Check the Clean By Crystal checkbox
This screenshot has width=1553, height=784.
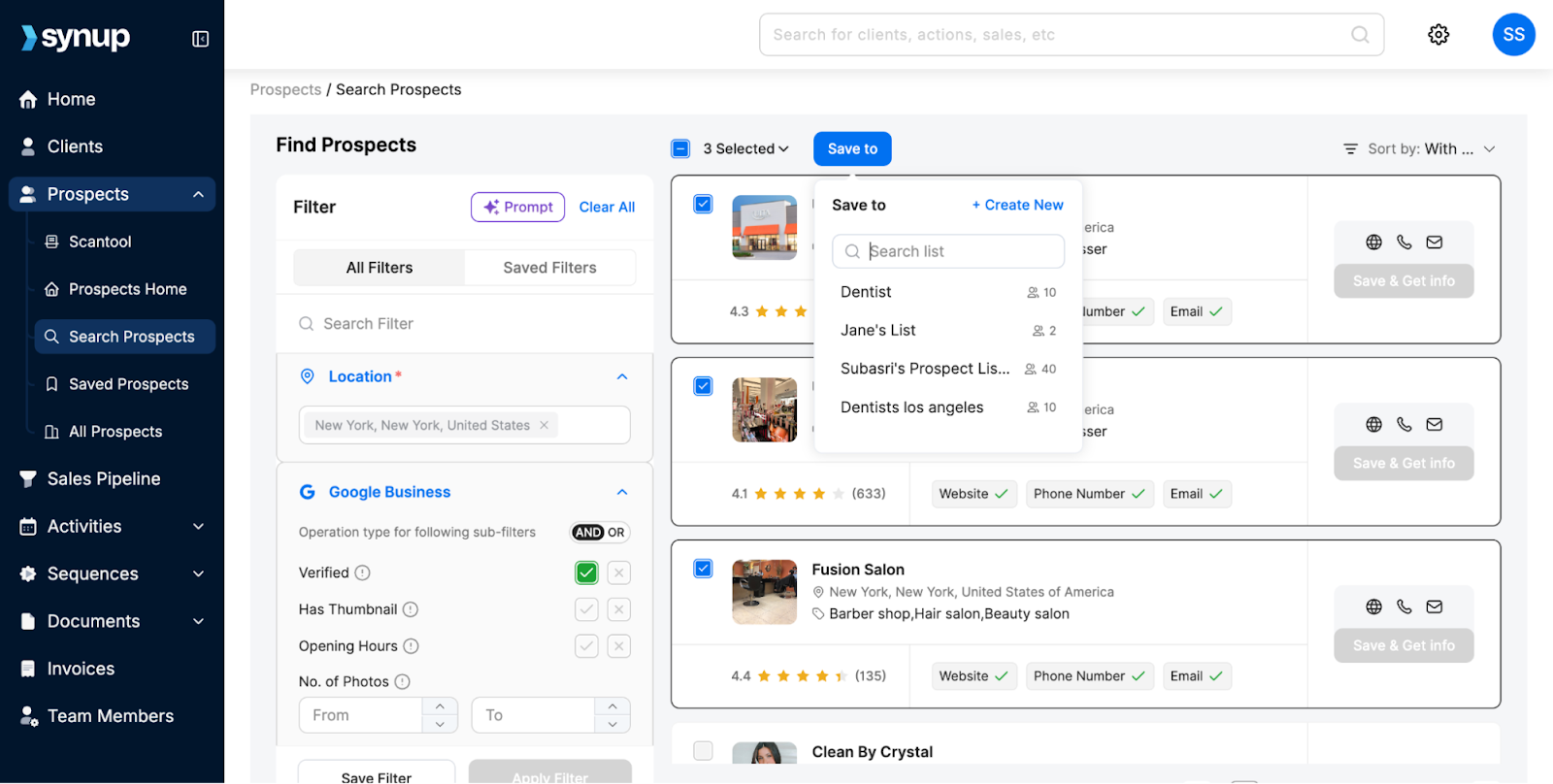(x=704, y=751)
